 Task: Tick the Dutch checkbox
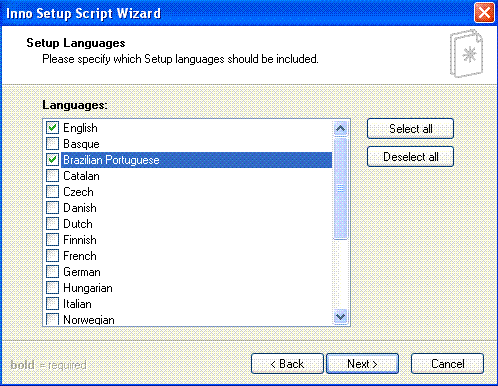click(x=52, y=224)
